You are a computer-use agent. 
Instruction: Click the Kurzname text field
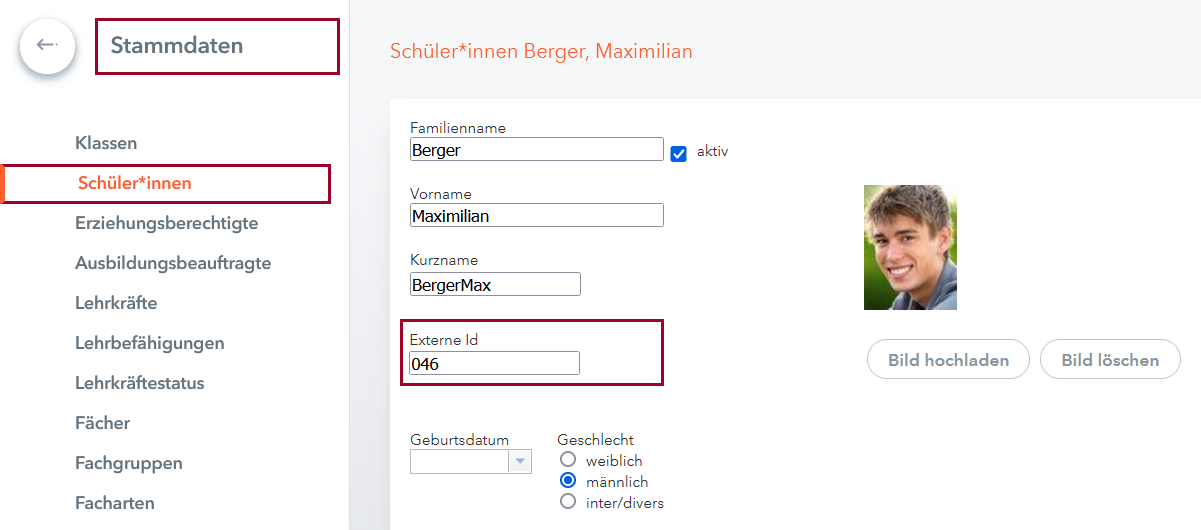[494, 285]
